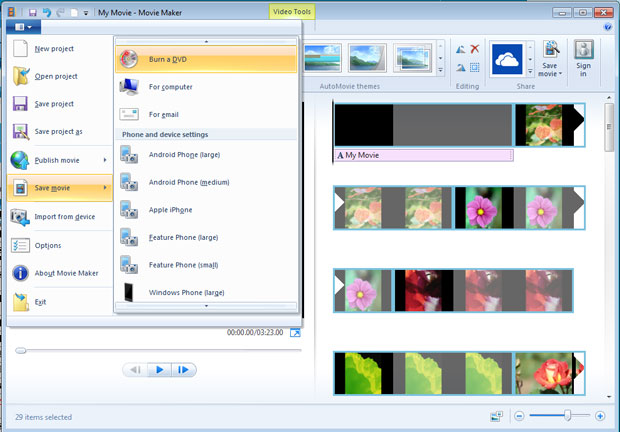Screen dimensions: 620x432
Task: Click the OneDrive cloud share icon
Action: 507,59
